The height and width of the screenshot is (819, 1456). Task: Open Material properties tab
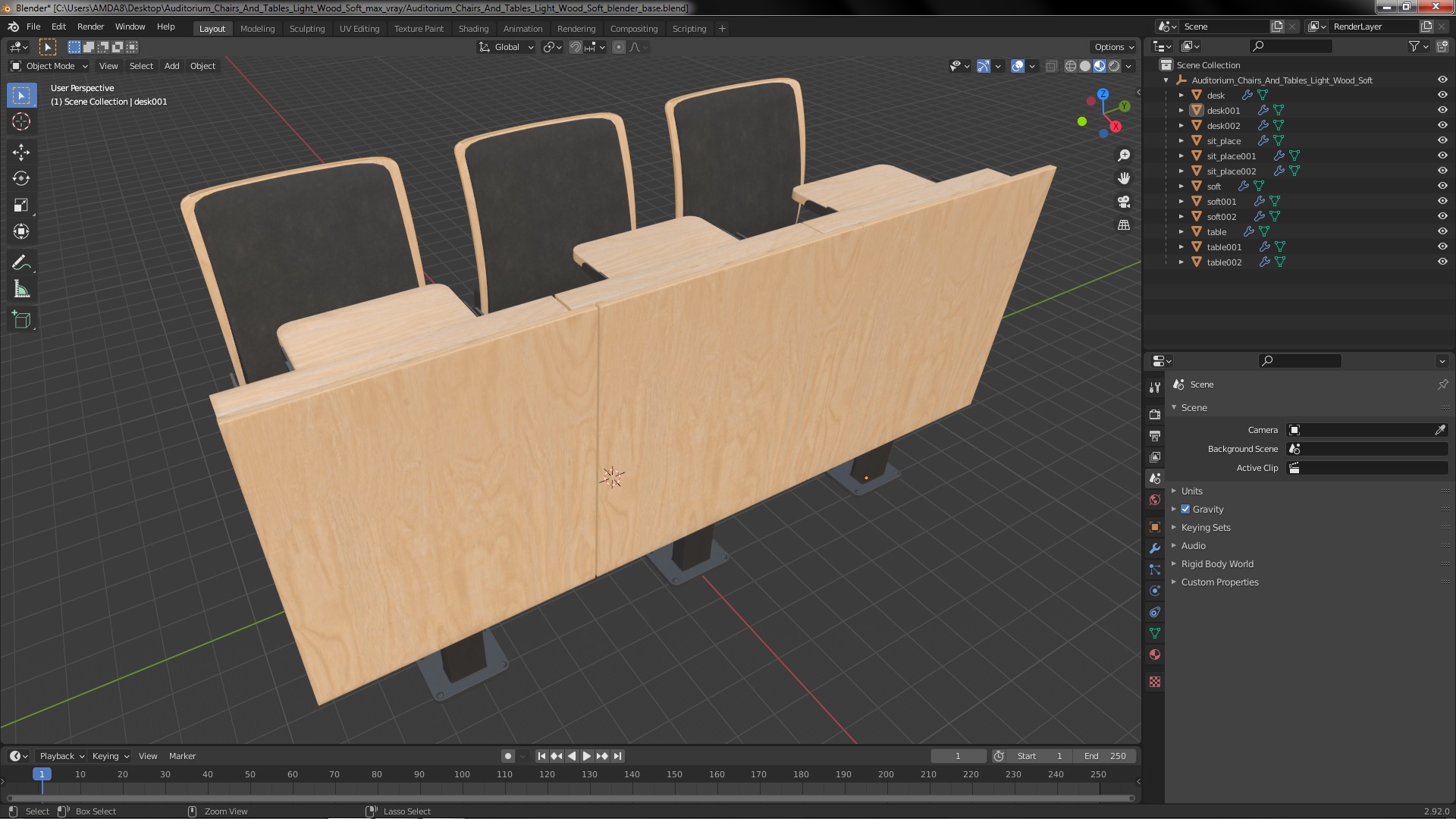click(1155, 654)
